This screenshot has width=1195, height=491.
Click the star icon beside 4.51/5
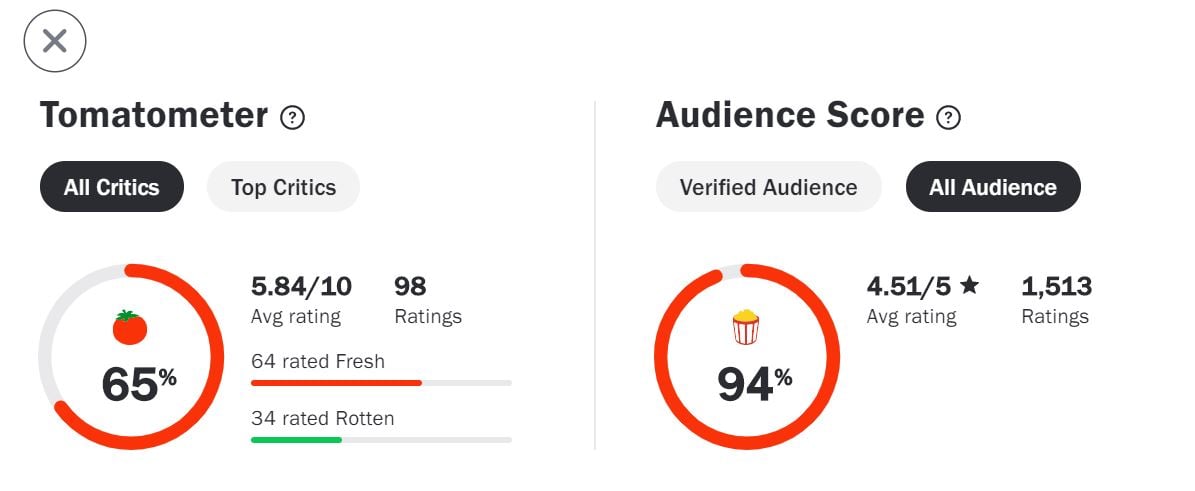point(969,286)
